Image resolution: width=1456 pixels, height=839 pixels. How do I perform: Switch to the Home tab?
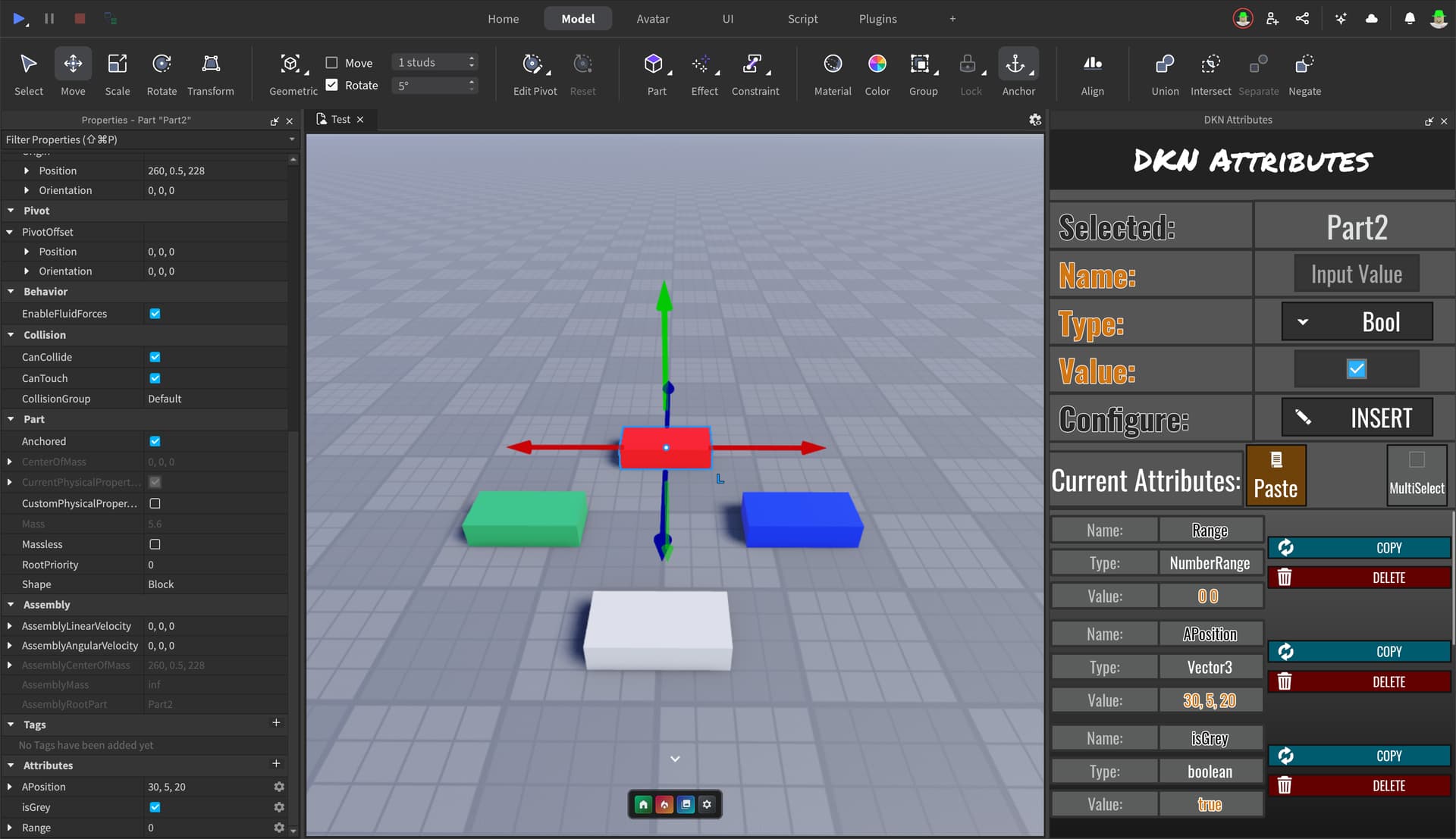(504, 18)
